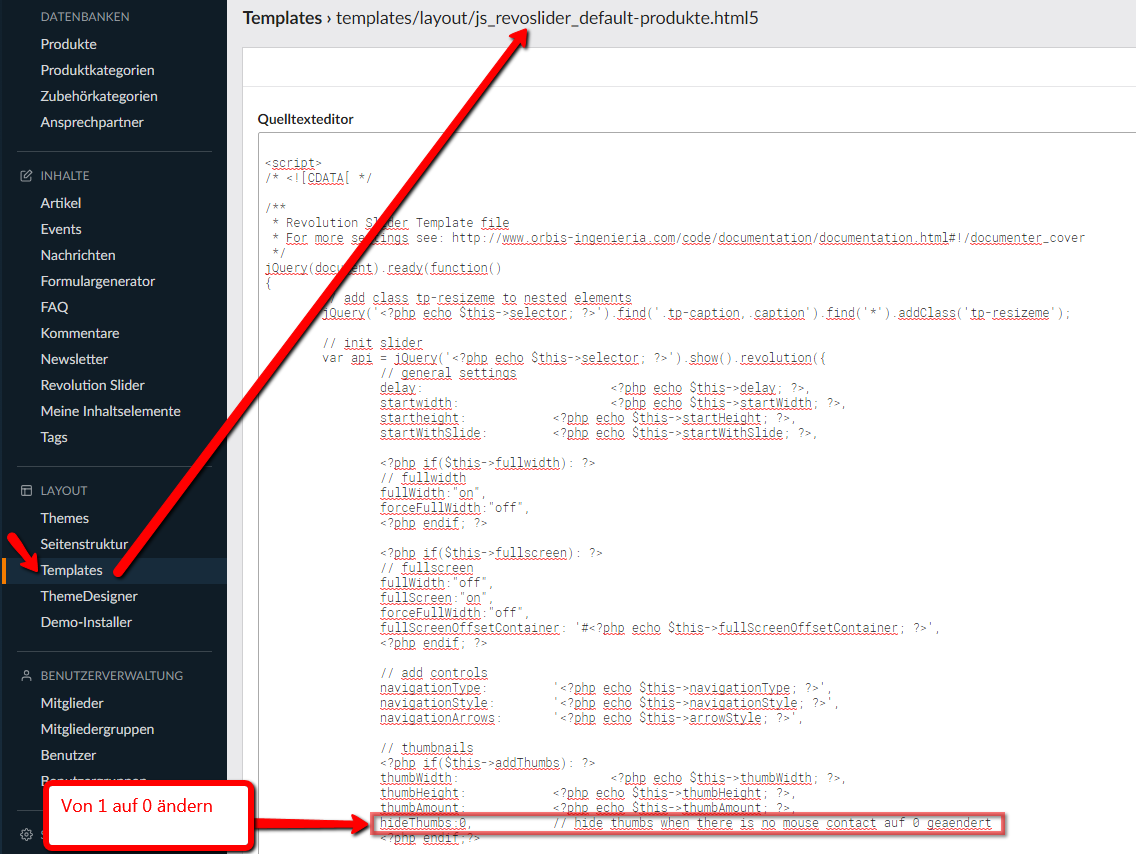1136x854 pixels.
Task: Click the Layout grid icon
Action: point(27,491)
